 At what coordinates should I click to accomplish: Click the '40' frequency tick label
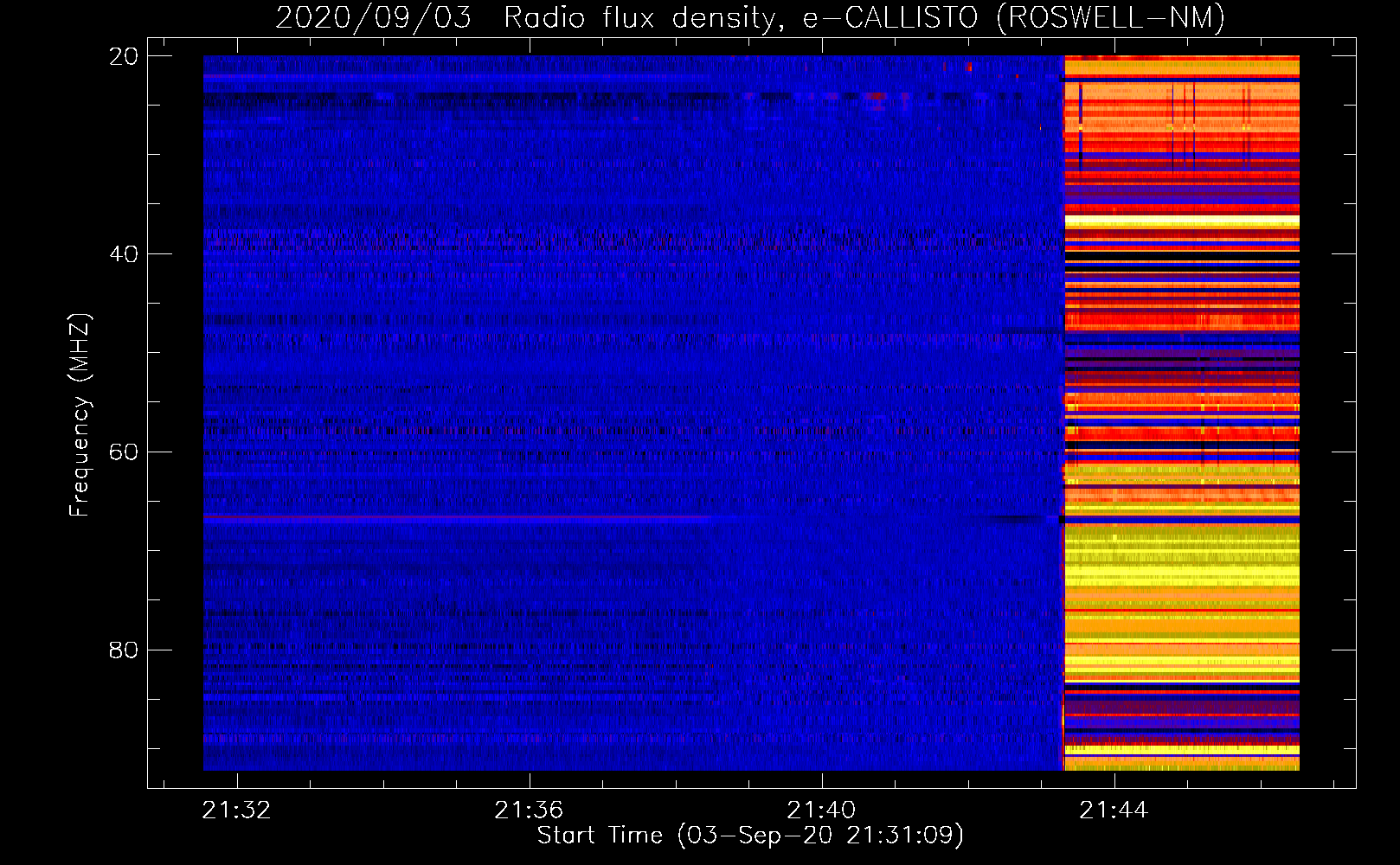point(124,254)
